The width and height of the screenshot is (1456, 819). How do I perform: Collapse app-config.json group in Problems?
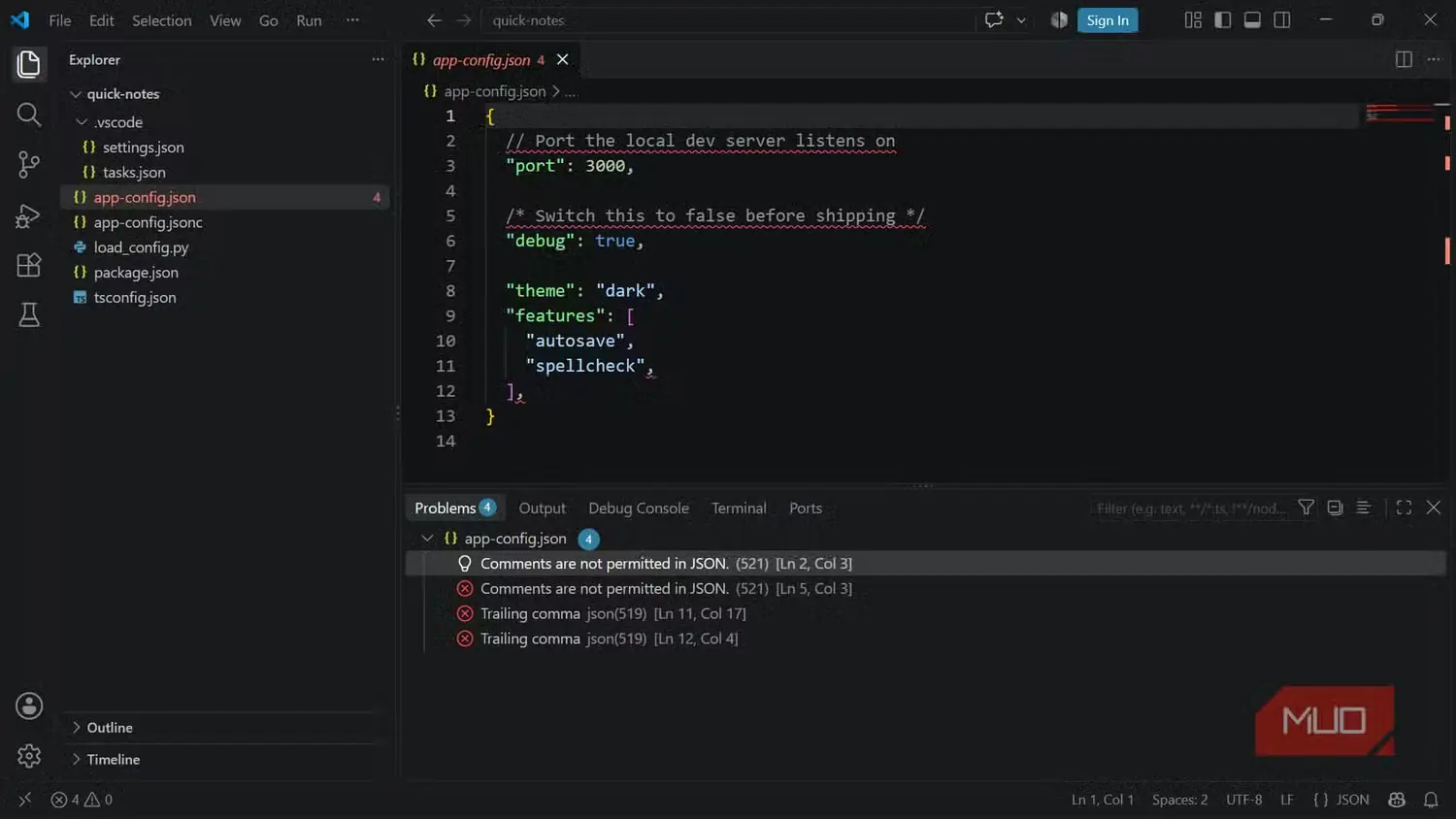tap(427, 539)
